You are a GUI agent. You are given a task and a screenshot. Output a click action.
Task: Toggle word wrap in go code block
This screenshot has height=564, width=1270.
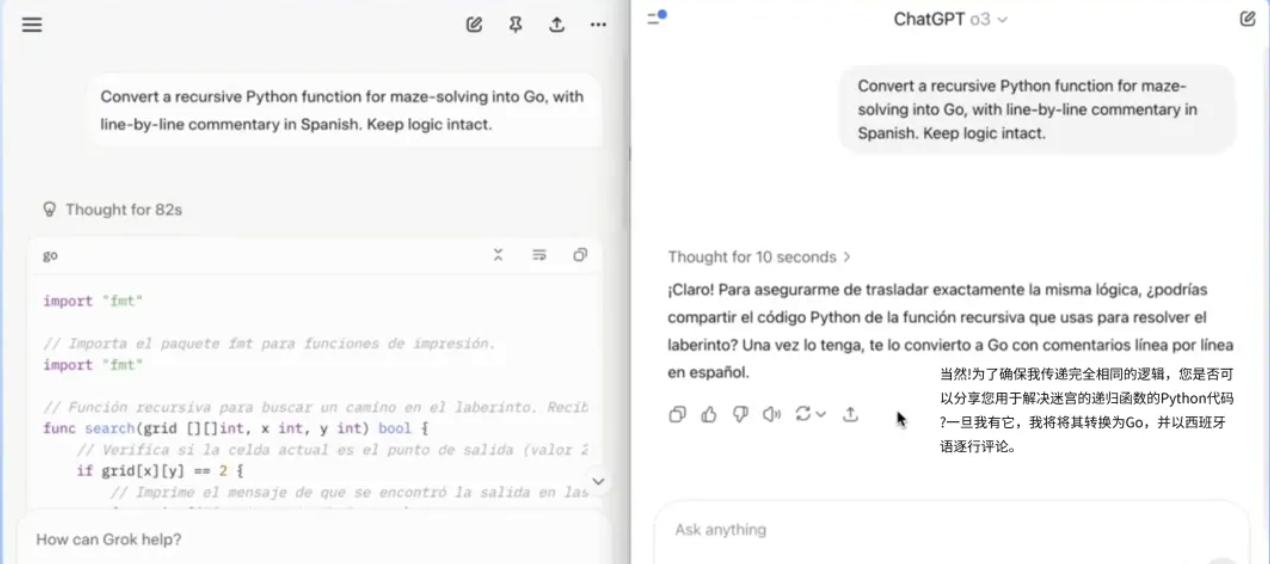[539, 255]
